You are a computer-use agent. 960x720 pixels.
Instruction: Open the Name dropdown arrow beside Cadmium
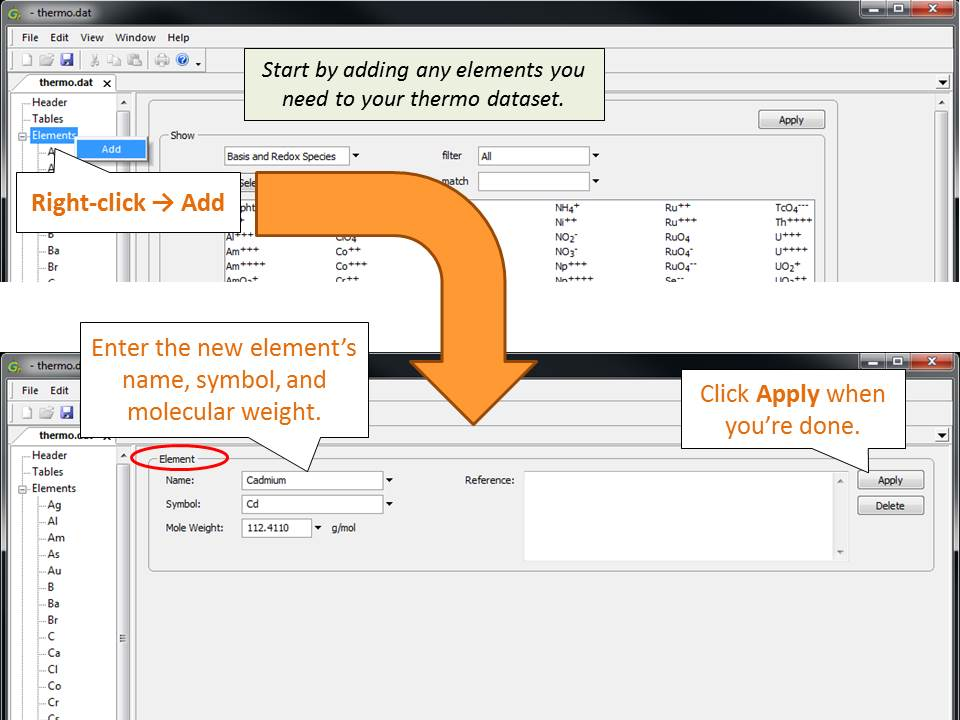pos(389,480)
